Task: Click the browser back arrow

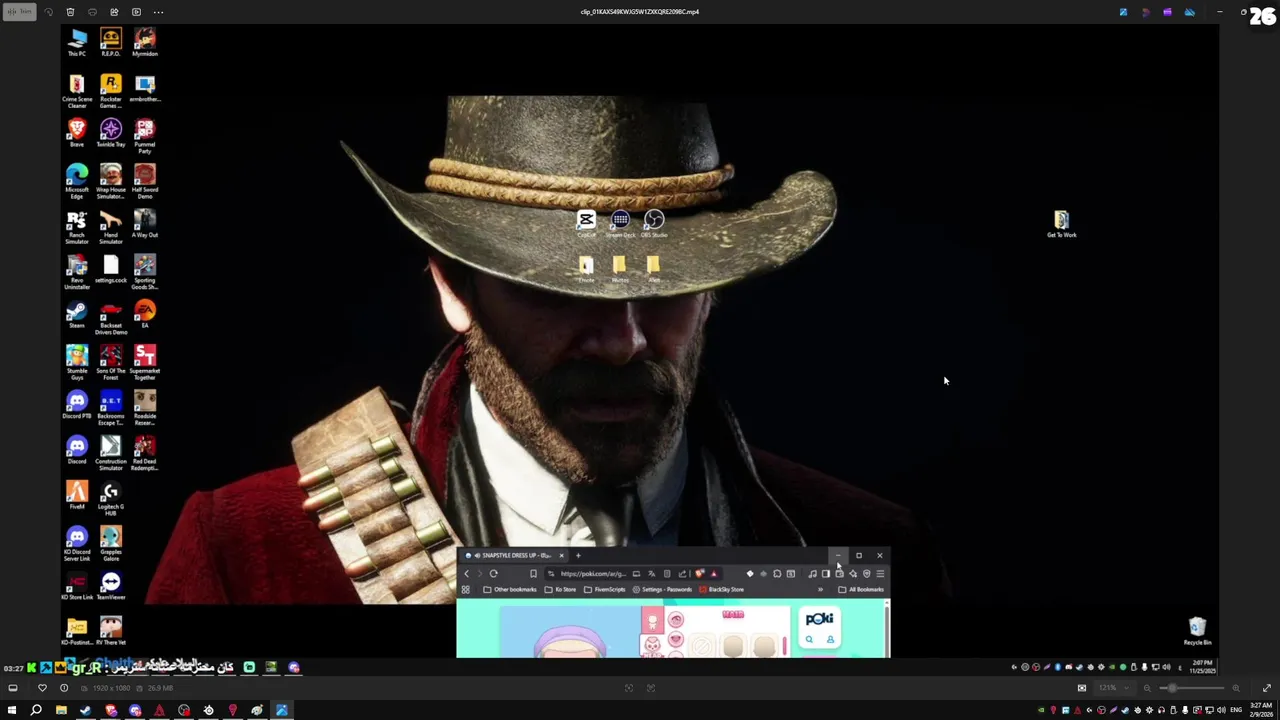Action: click(x=466, y=574)
